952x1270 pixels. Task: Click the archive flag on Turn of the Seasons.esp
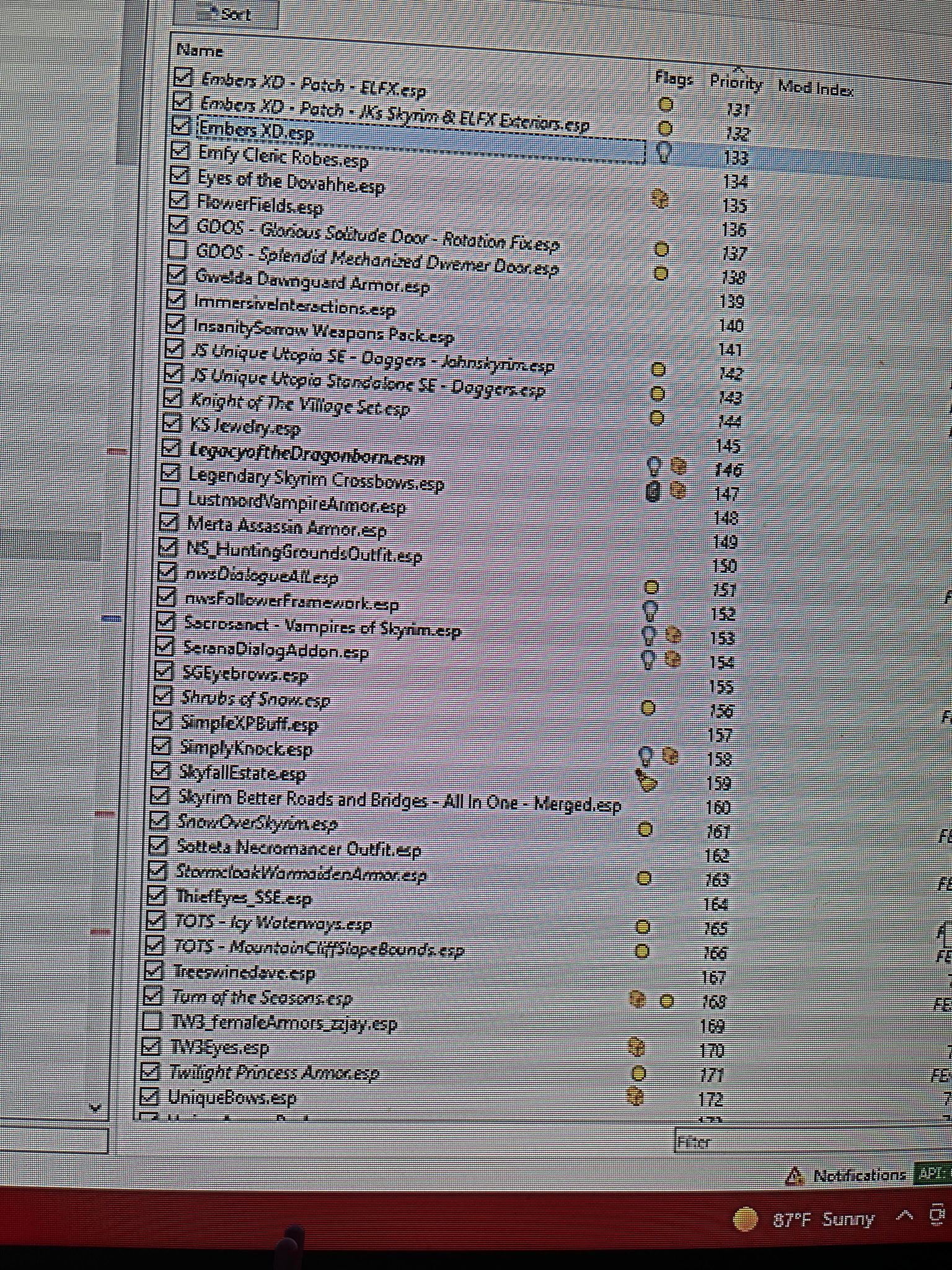pyautogui.click(x=637, y=999)
